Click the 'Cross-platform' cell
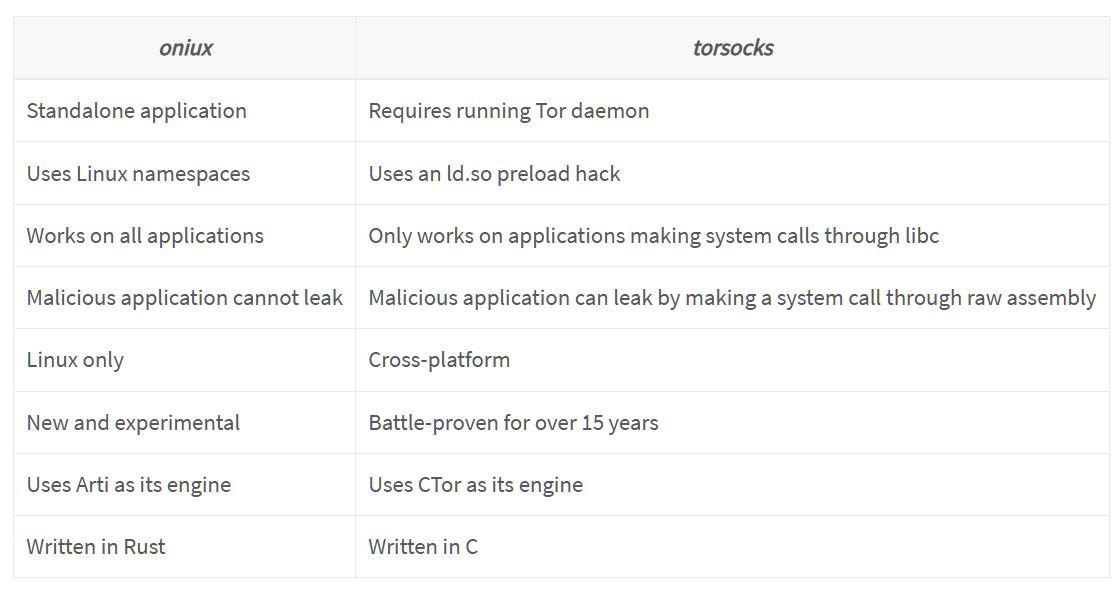 439,360
